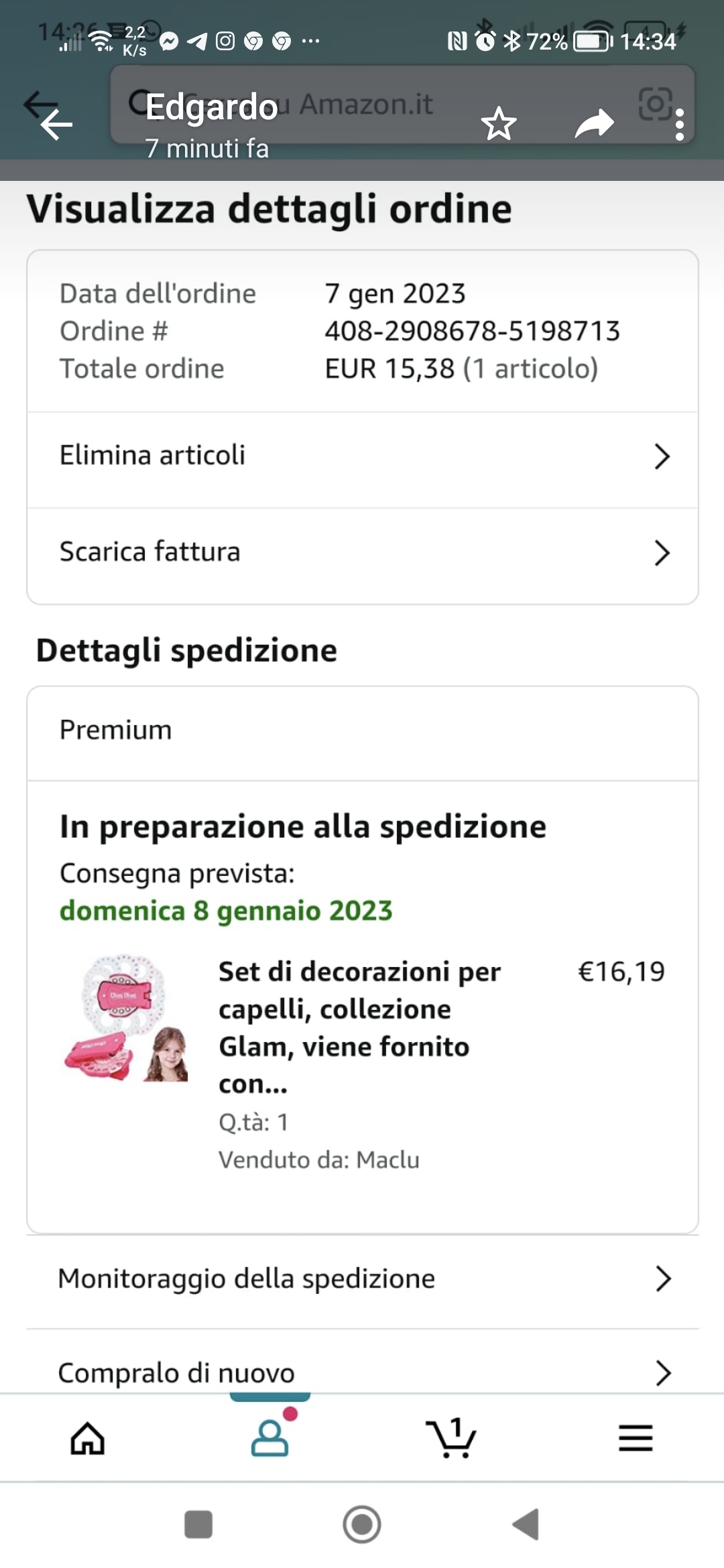Go to Amazon home tab

tap(88, 1438)
